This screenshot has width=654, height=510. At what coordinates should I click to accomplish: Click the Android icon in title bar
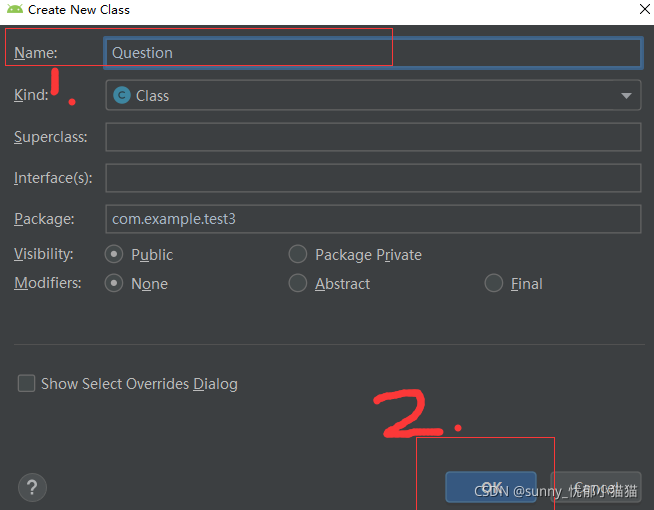[15, 9]
